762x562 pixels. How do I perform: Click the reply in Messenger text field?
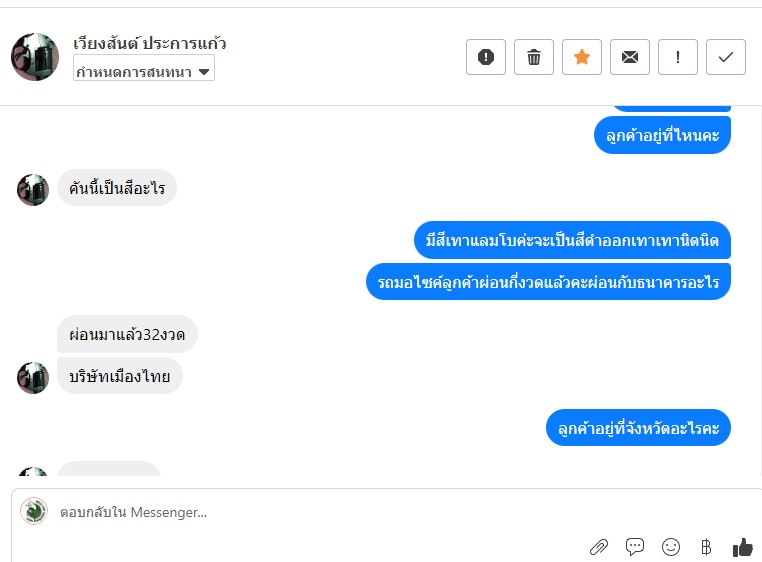300,512
